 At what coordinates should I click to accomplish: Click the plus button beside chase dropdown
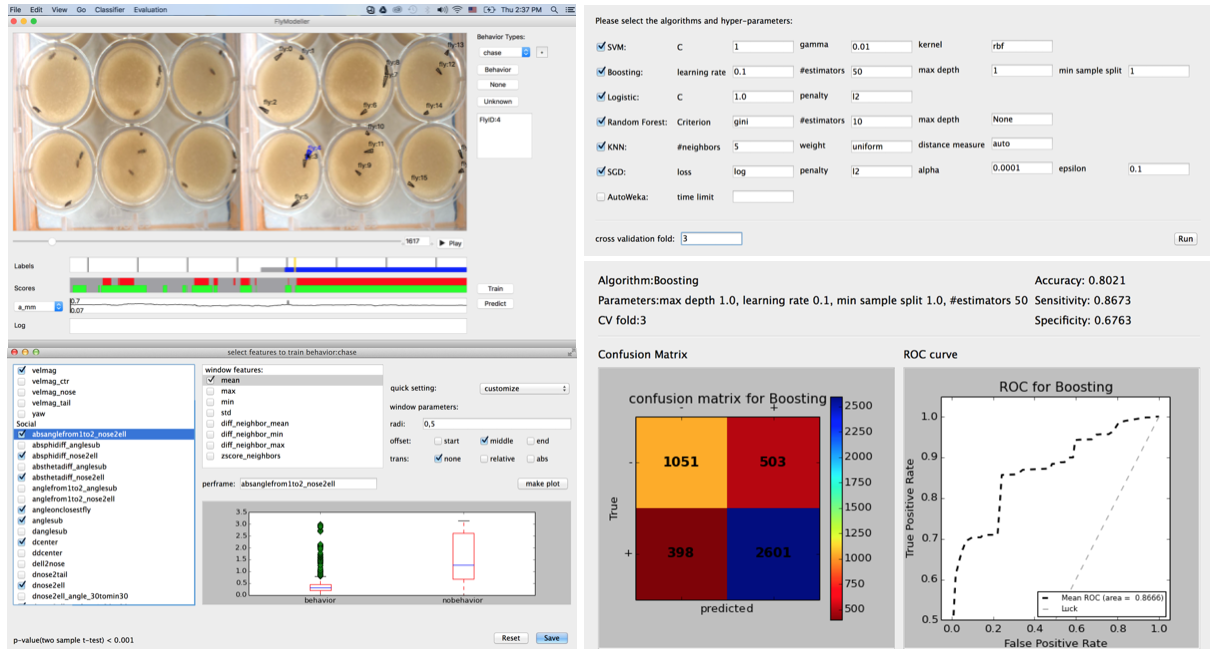(x=542, y=52)
